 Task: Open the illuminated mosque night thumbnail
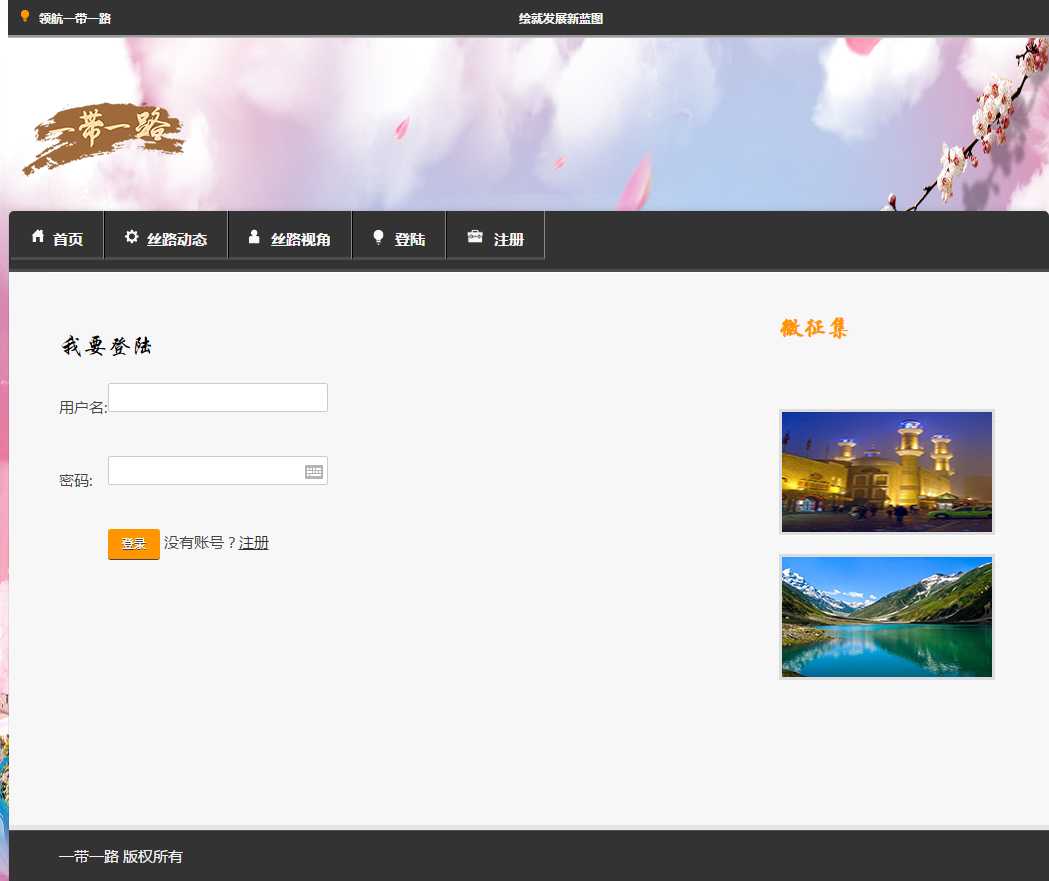[x=887, y=472]
